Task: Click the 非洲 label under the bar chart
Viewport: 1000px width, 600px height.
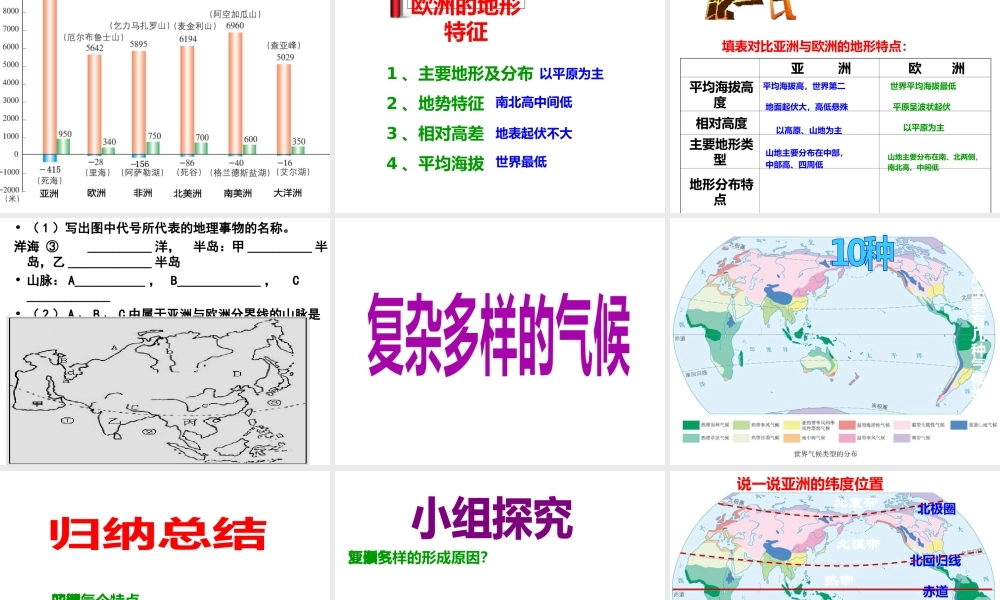Action: (143, 193)
